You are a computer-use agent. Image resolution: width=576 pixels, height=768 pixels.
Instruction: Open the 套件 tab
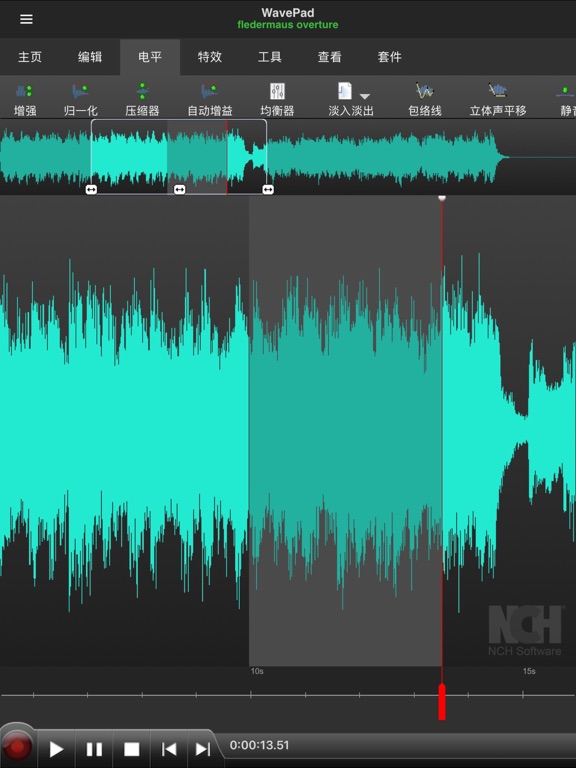(x=389, y=57)
